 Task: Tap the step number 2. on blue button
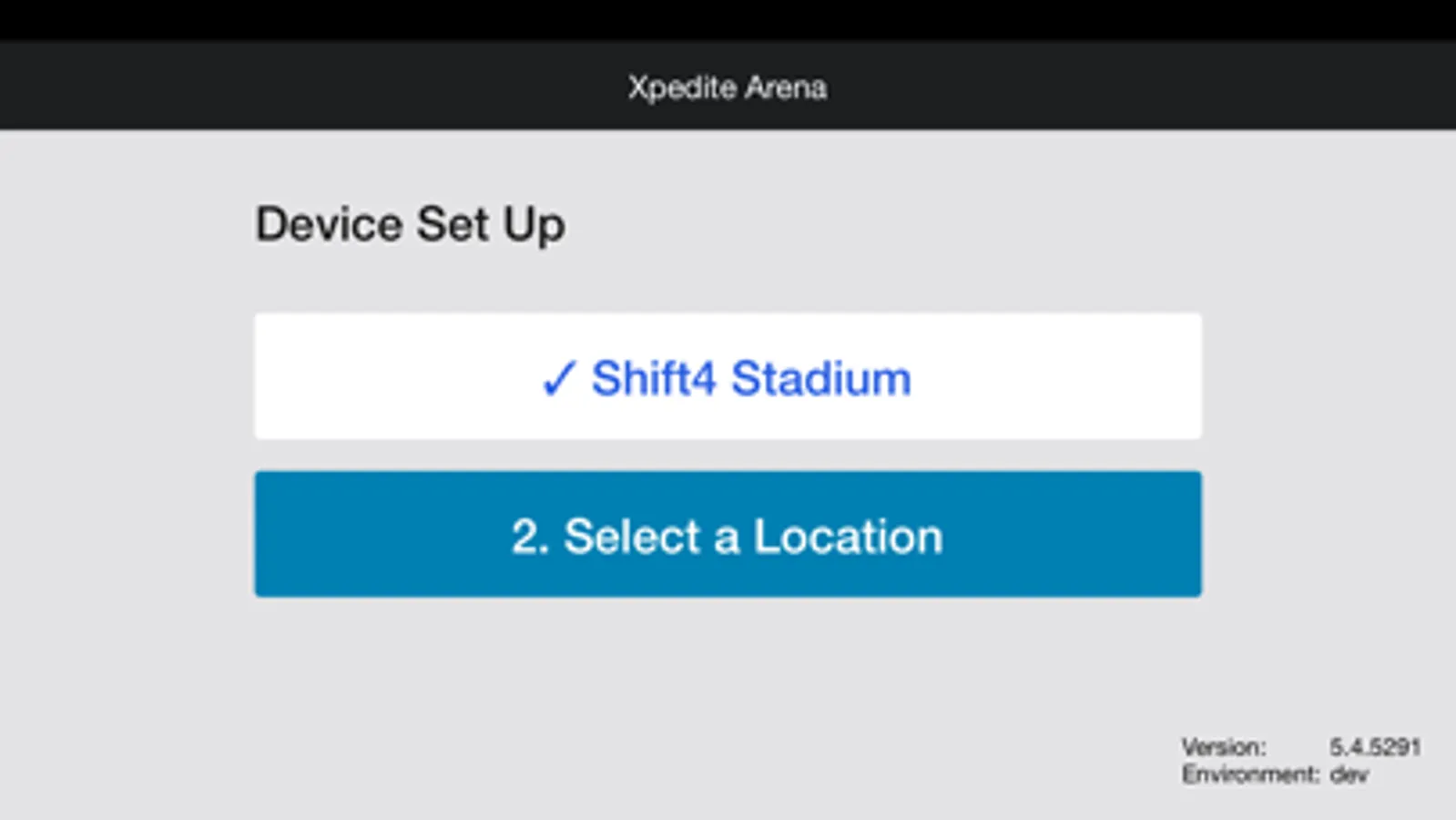pos(530,537)
